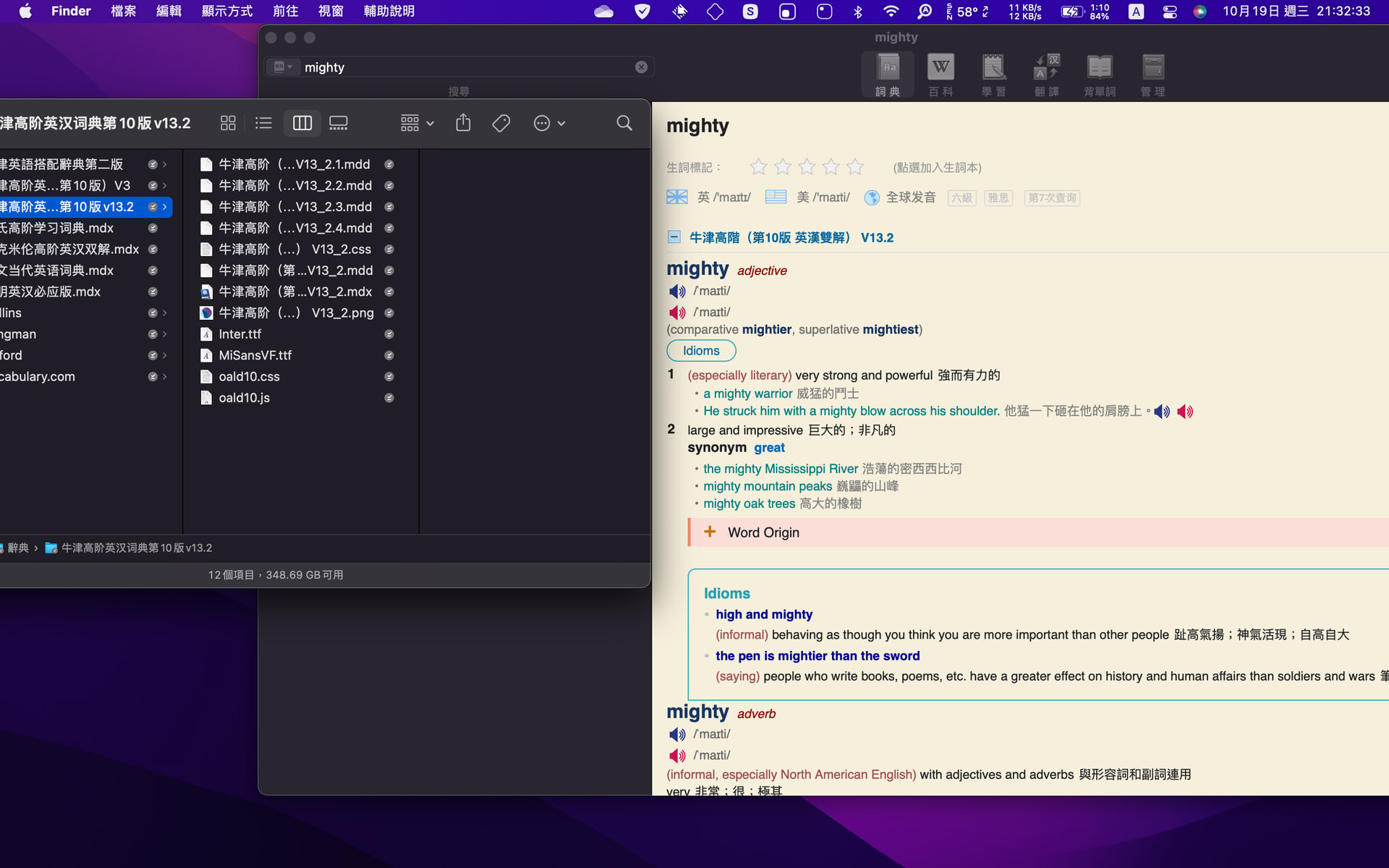Open the 學習 study icon

(x=993, y=75)
